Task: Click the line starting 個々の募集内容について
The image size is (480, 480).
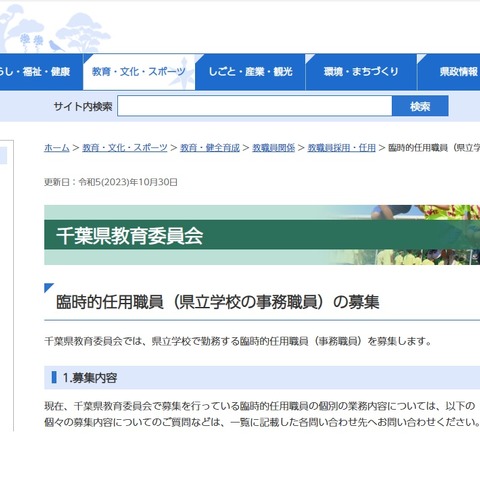Action: point(262,422)
